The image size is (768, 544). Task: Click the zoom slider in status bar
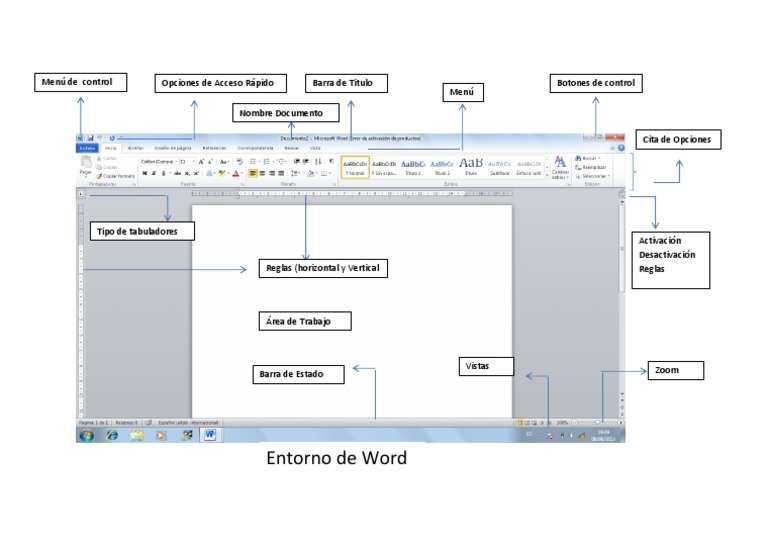[x=597, y=422]
